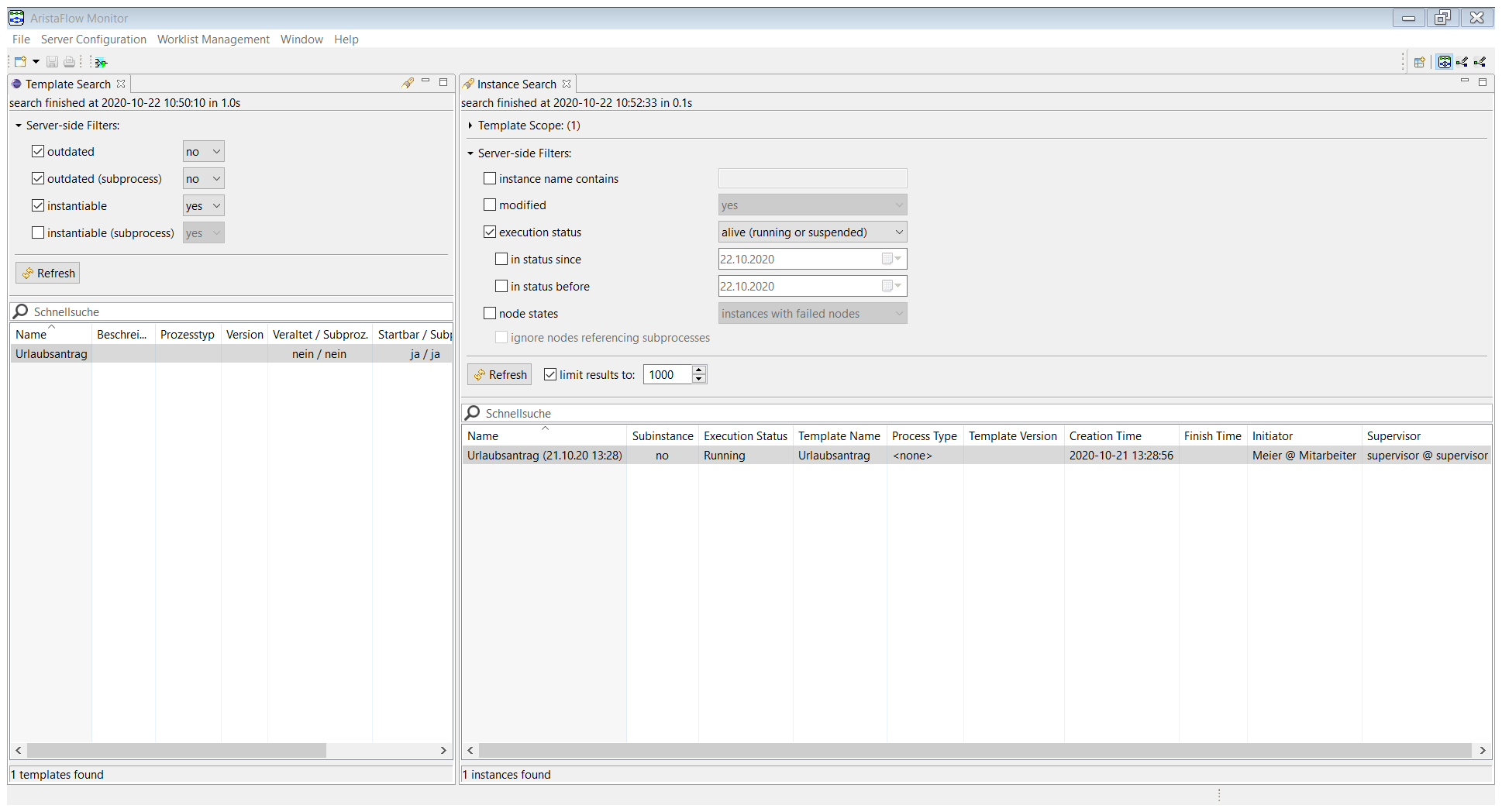Click Refresh in the Template Search panel
Screen dimensions: 1502x812
pyautogui.click(x=48, y=274)
